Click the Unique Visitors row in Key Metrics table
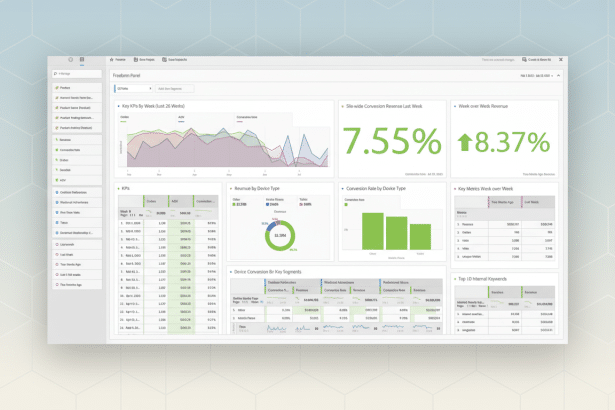Image resolution: width=615 pixels, height=410 pixels. [504, 257]
